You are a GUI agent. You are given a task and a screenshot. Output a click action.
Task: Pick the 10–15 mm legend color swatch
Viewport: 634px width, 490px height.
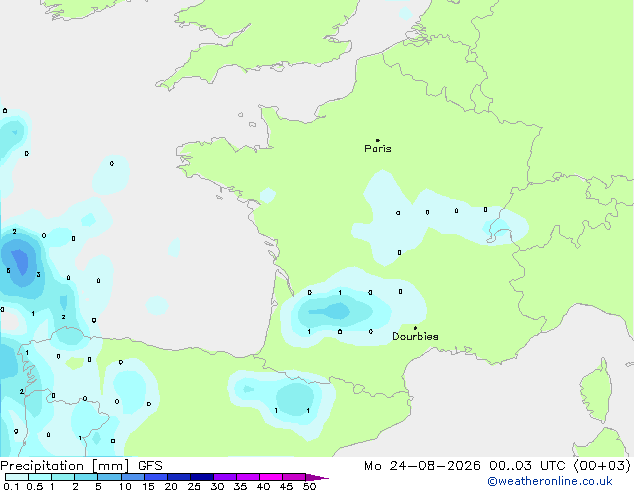[132, 477]
